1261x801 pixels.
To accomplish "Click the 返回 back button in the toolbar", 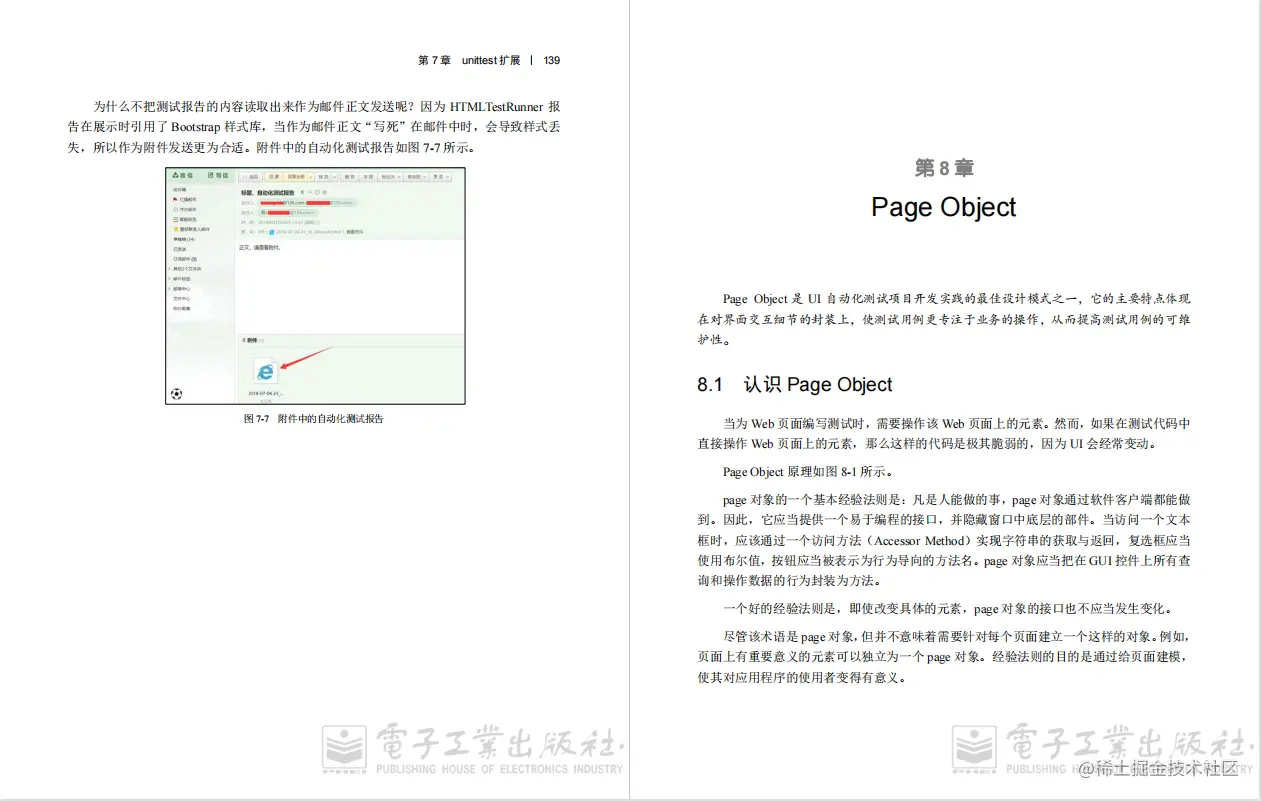I will (252, 176).
